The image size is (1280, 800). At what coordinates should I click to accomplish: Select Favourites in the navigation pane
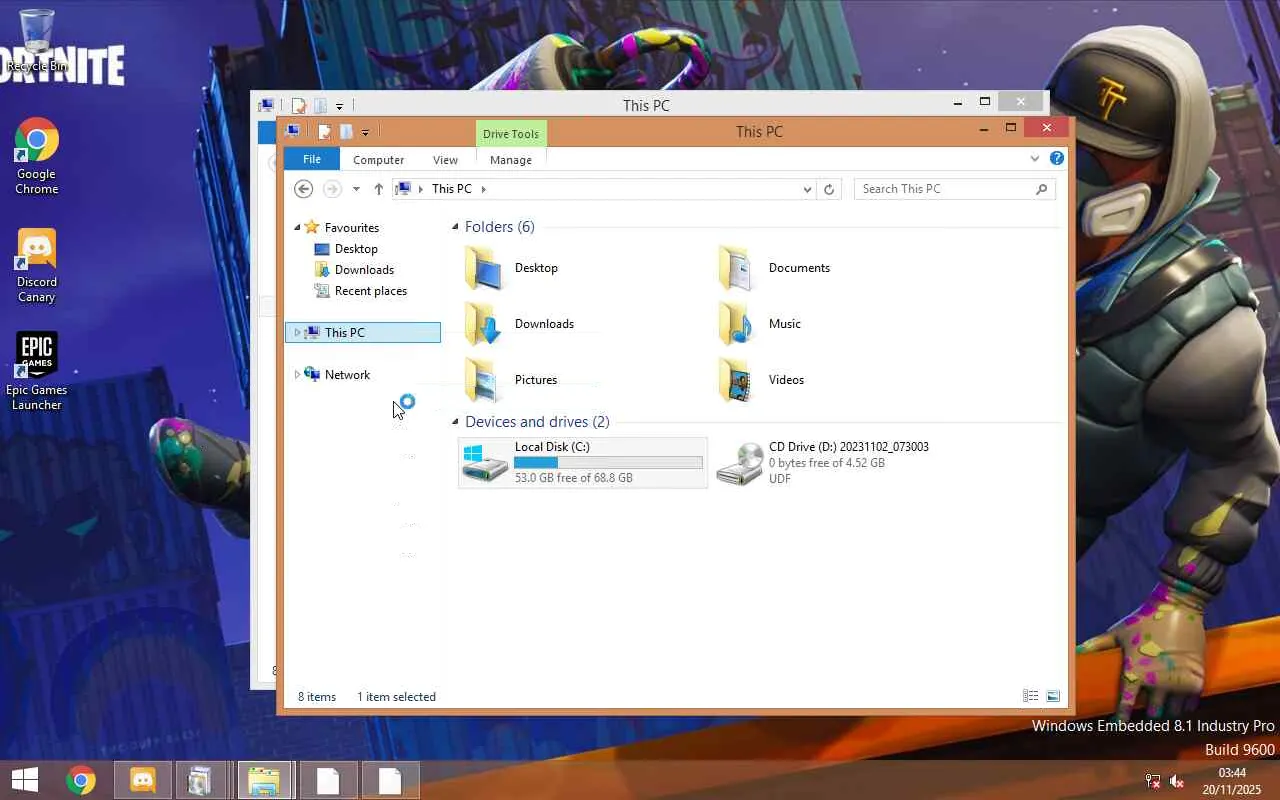[x=351, y=227]
